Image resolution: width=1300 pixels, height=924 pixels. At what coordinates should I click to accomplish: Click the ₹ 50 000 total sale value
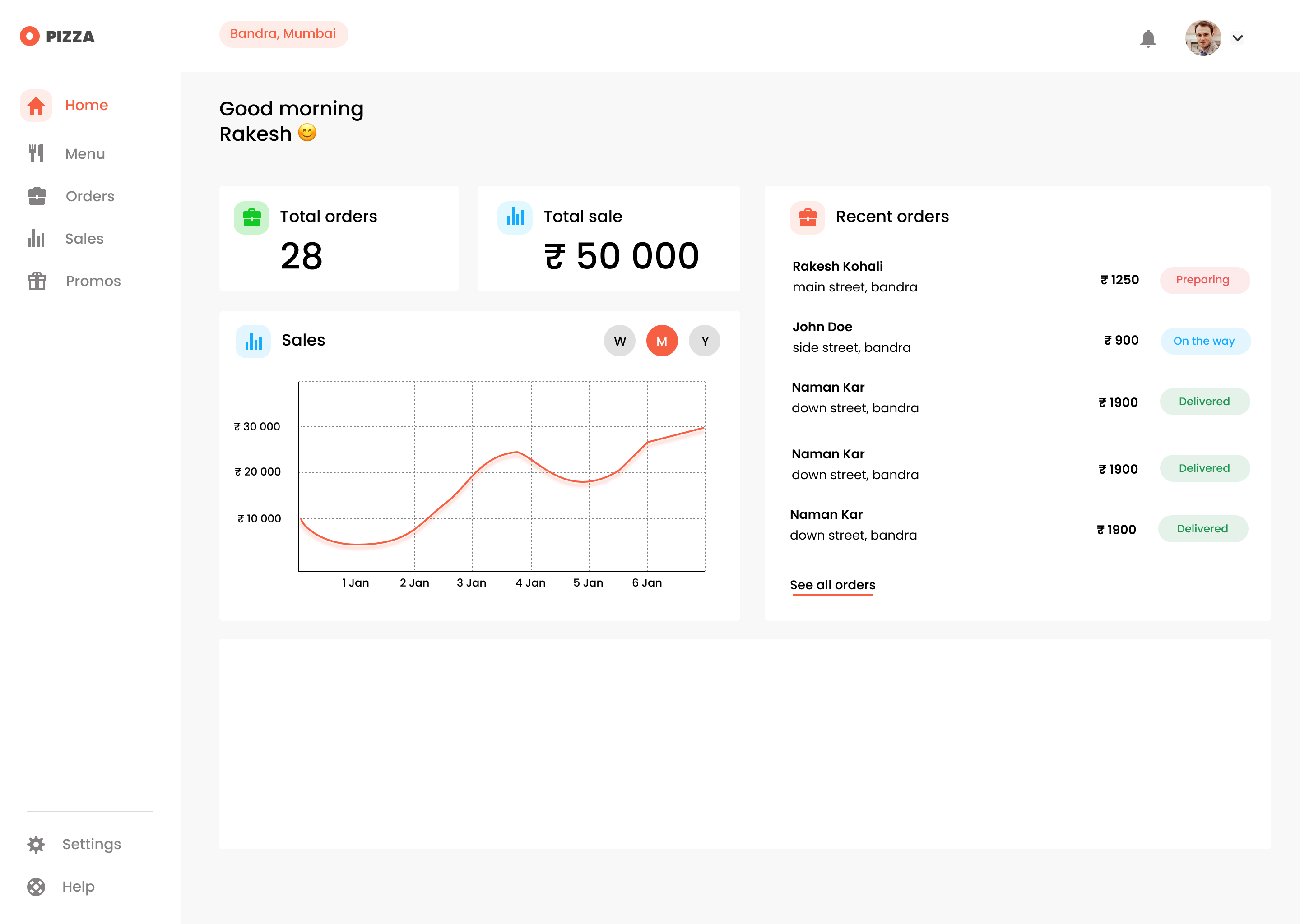622,256
